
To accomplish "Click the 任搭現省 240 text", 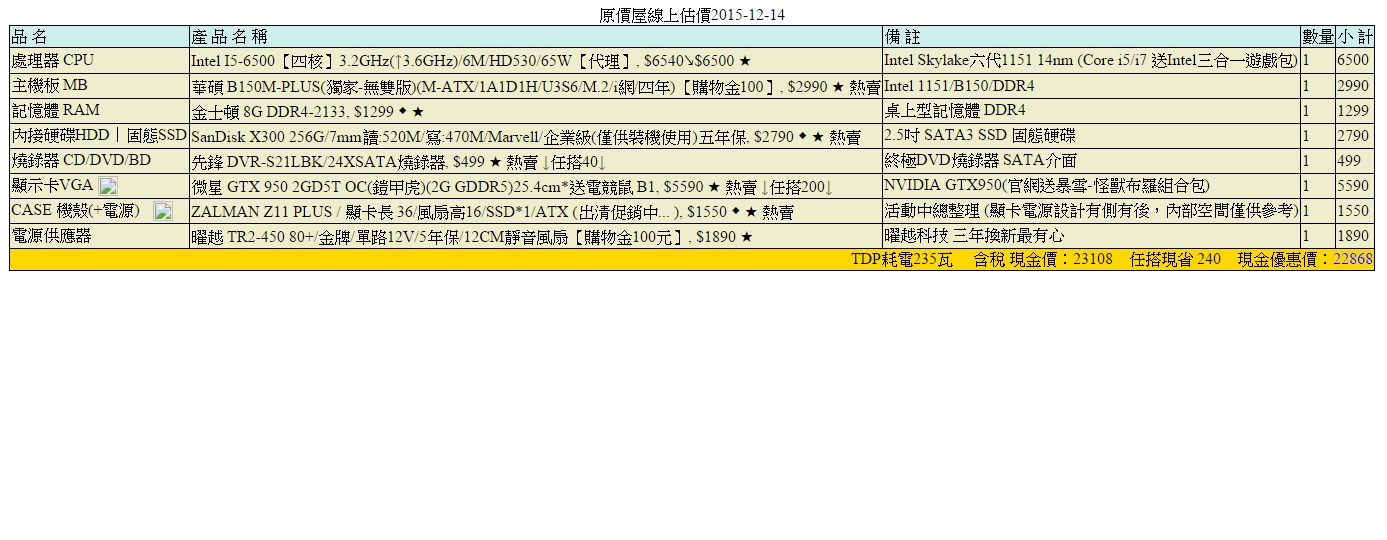I will pyautogui.click(x=1175, y=260).
